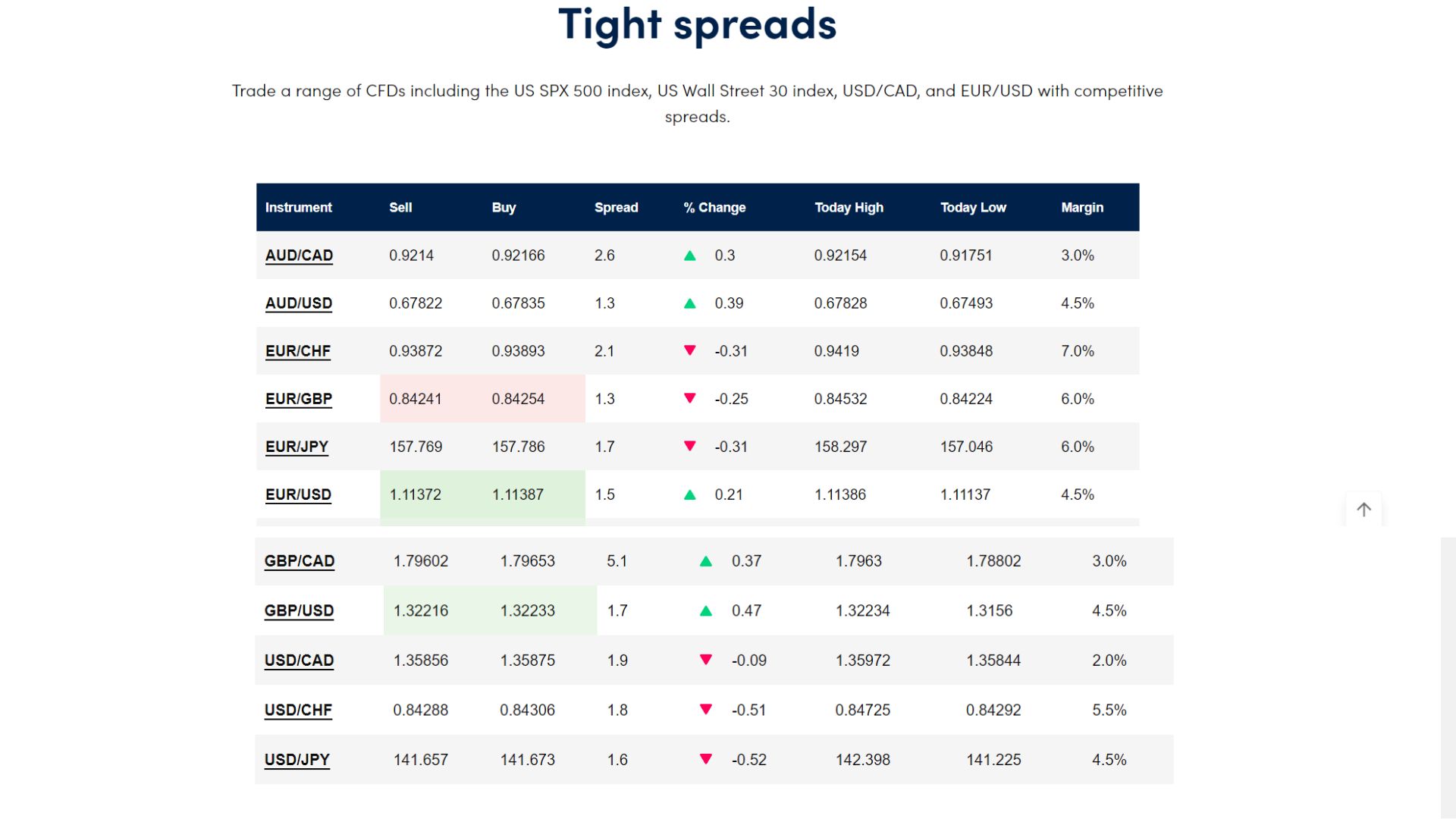The height and width of the screenshot is (819, 1456).
Task: Click AUD/CAD sell price 0.9214
Action: tap(411, 256)
